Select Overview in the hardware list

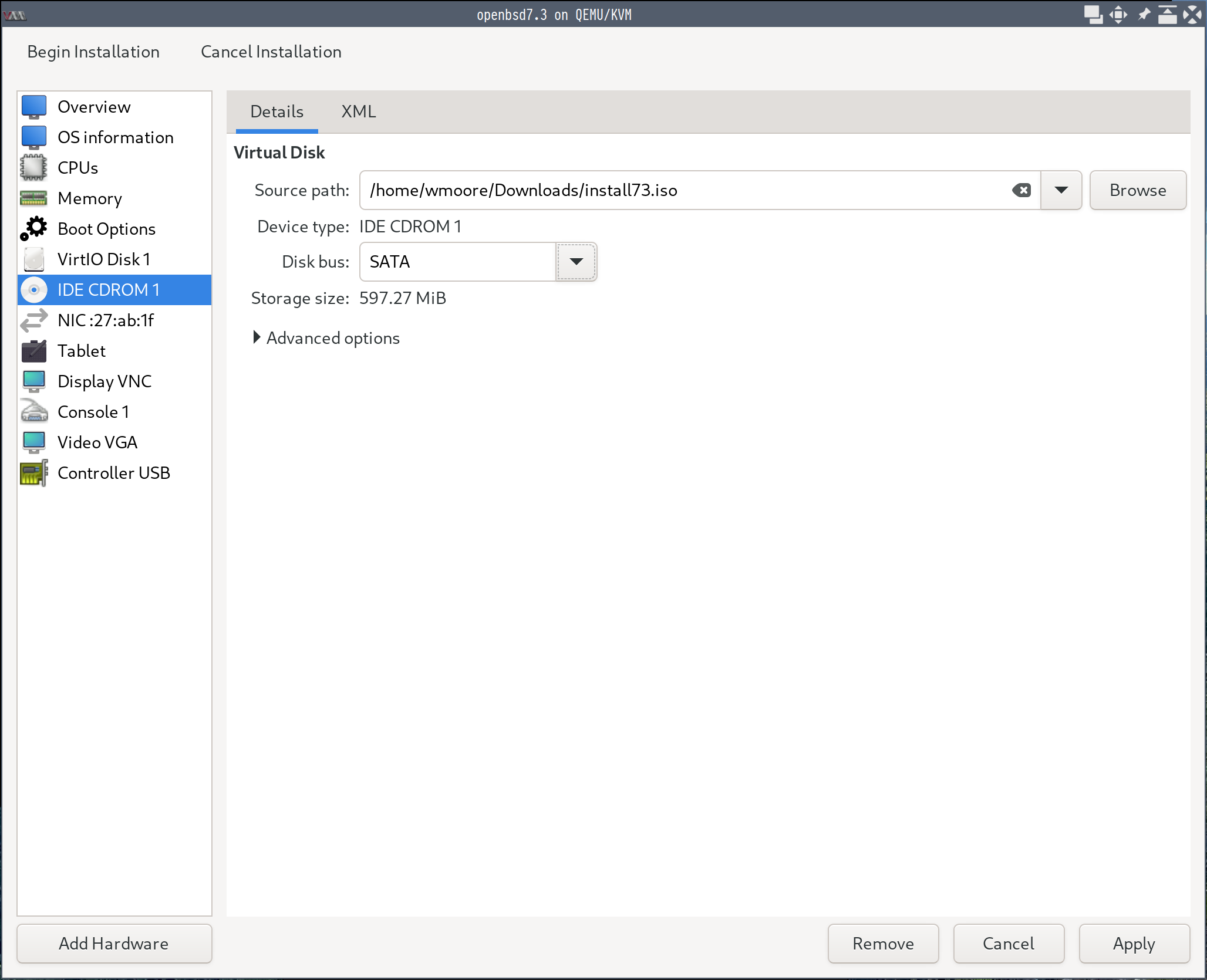tap(114, 107)
